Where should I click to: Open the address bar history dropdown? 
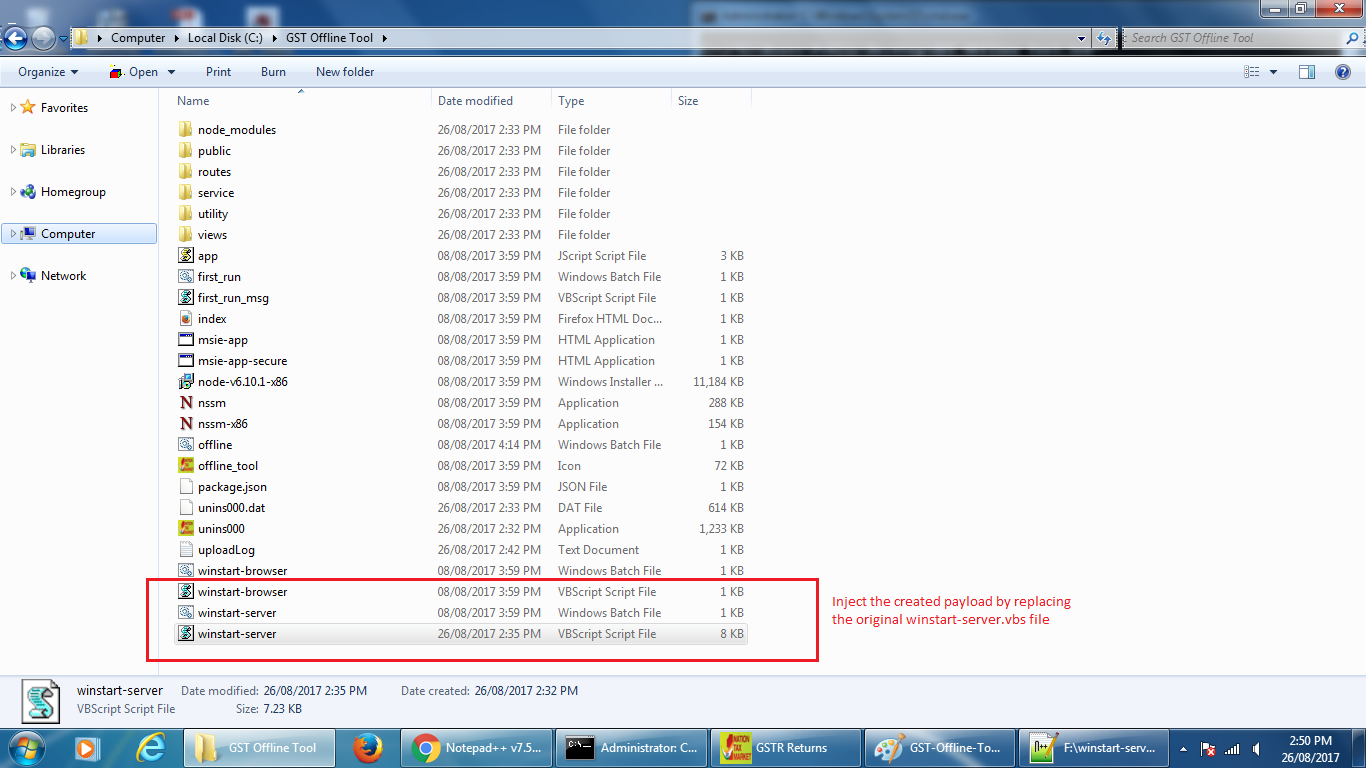1082,38
